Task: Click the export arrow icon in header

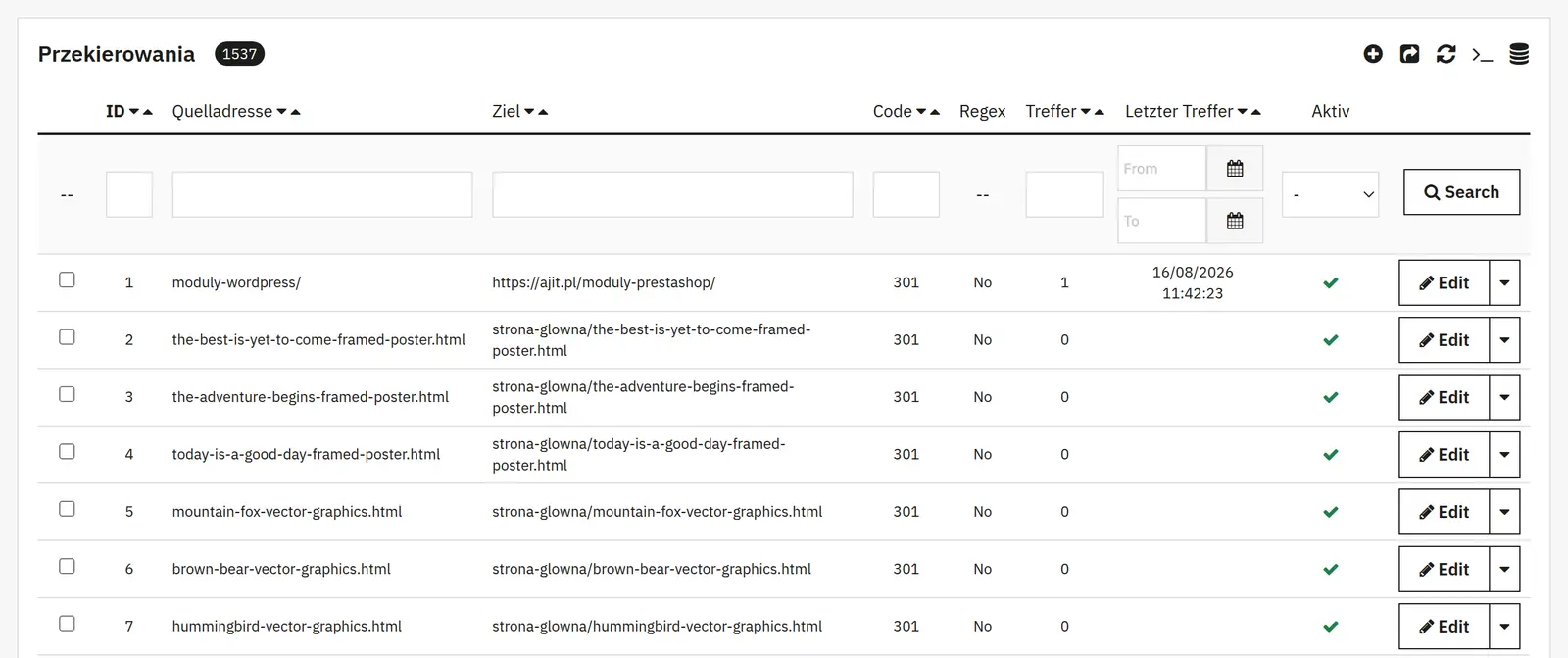Action: point(1409,54)
